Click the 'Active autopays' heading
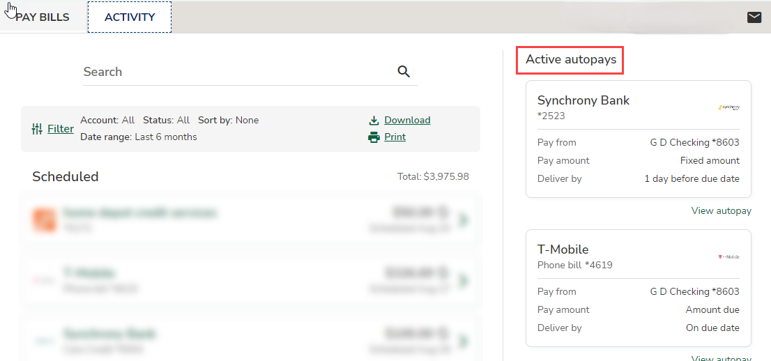This screenshot has width=771, height=361. pos(570,60)
